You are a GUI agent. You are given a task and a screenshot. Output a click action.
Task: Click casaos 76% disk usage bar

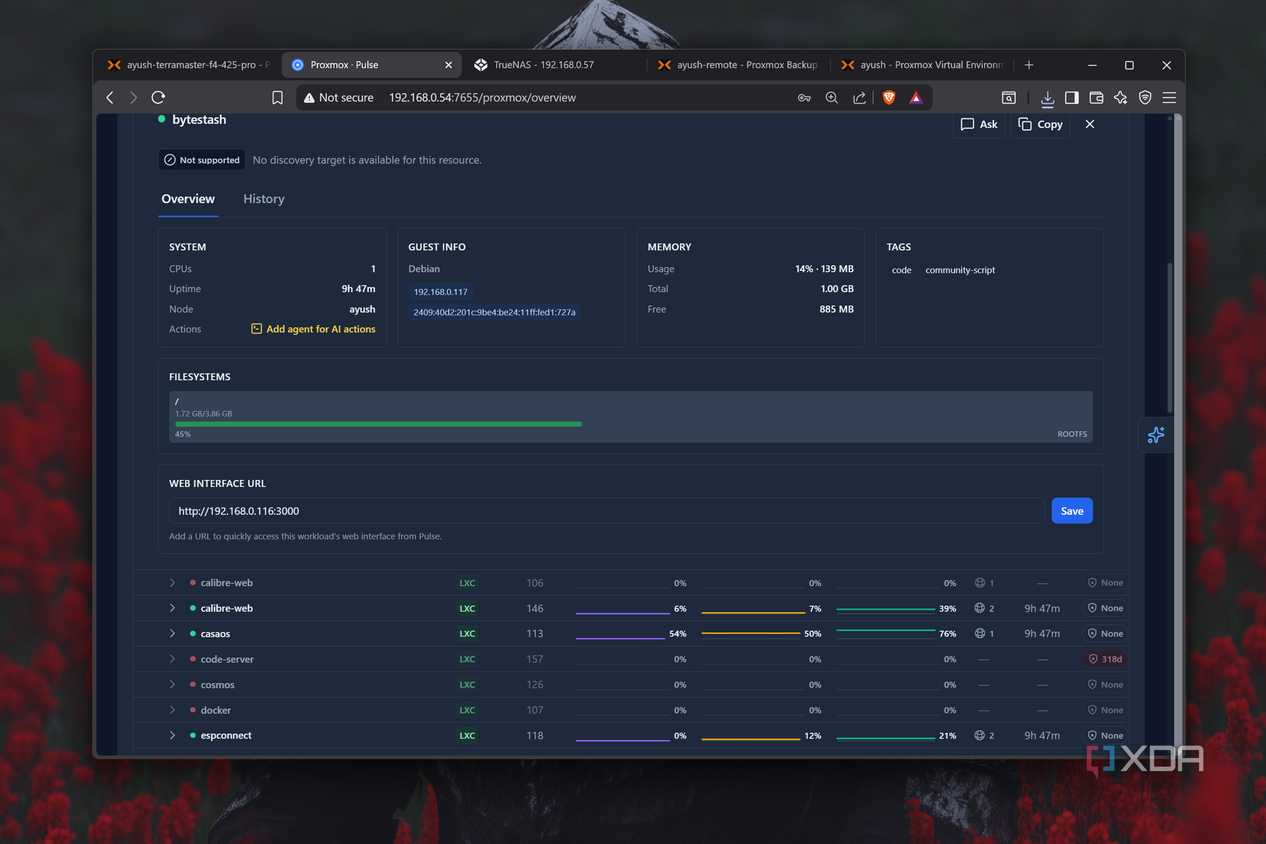pos(896,634)
